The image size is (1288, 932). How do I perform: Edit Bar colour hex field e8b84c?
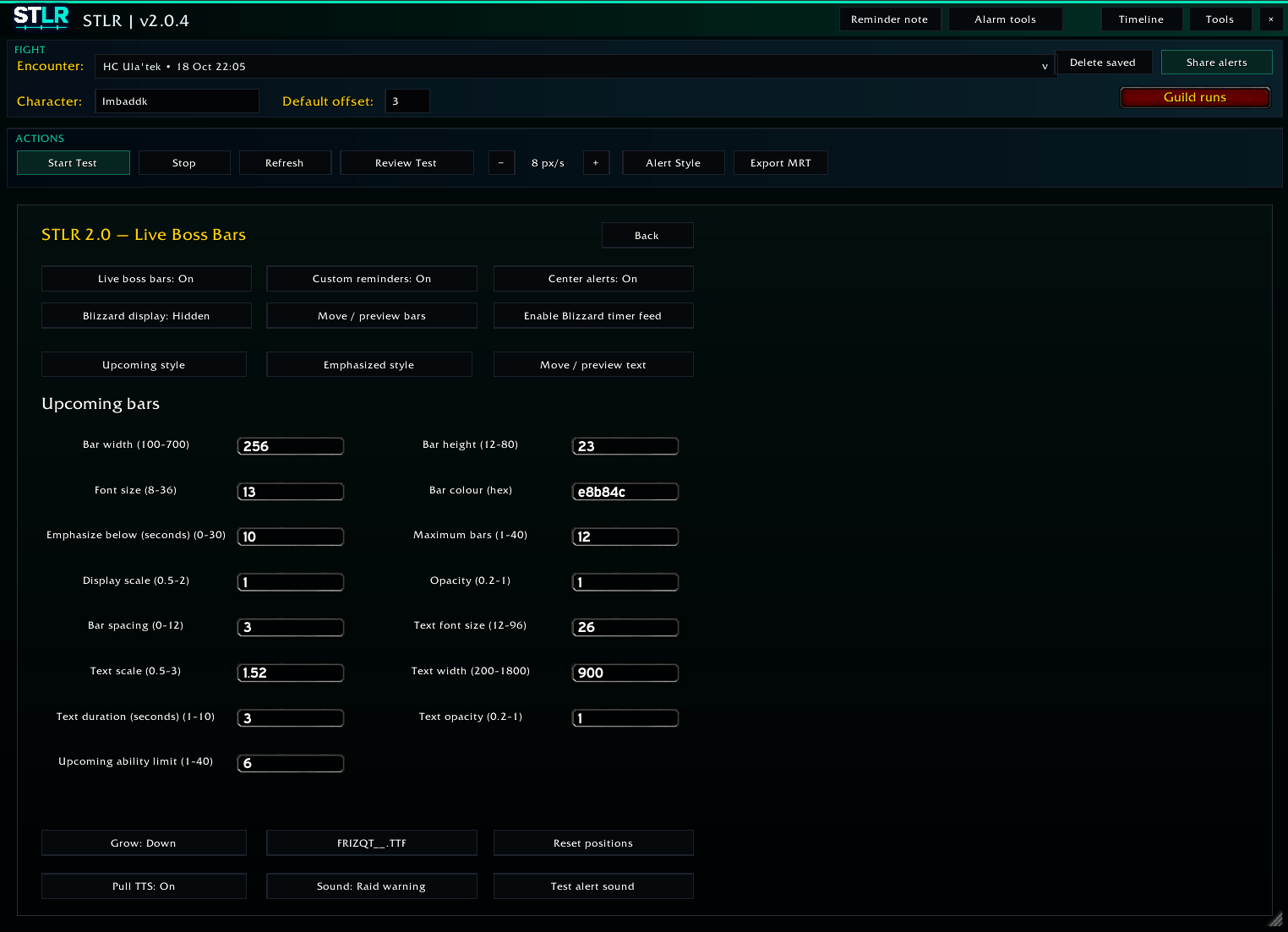[625, 492]
